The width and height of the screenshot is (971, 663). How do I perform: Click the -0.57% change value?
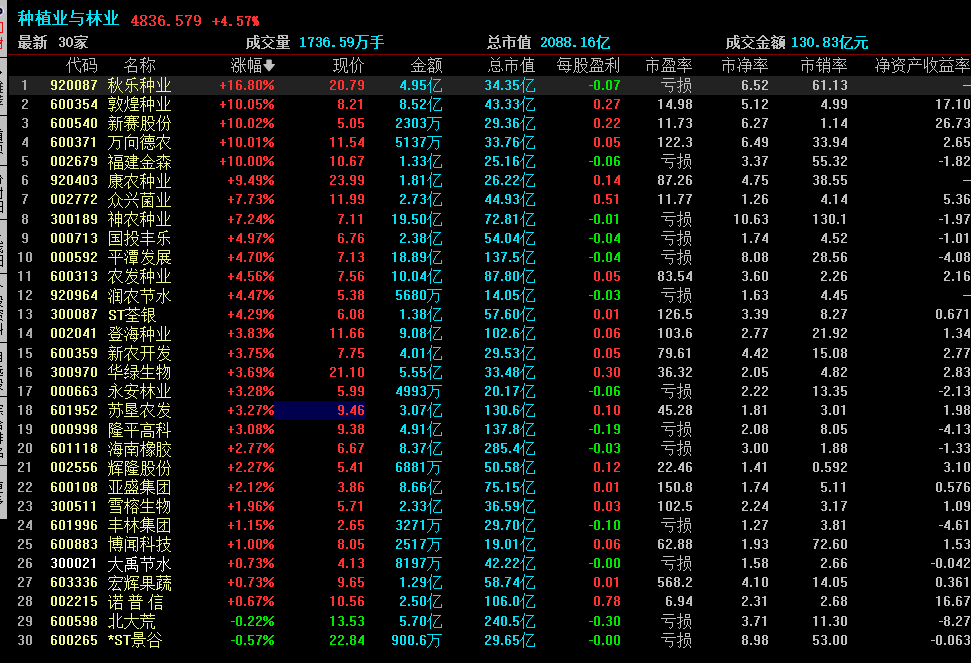pyautogui.click(x=252, y=640)
